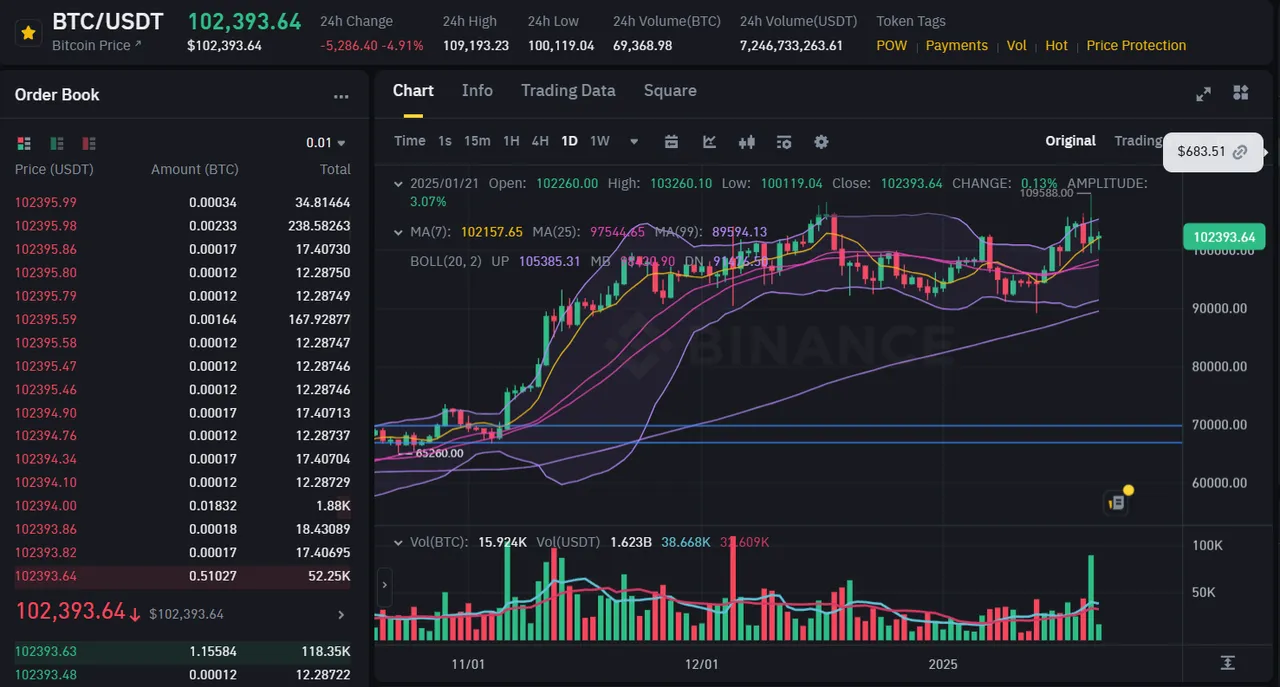
Task: Open the Trading Data tab
Action: (568, 91)
